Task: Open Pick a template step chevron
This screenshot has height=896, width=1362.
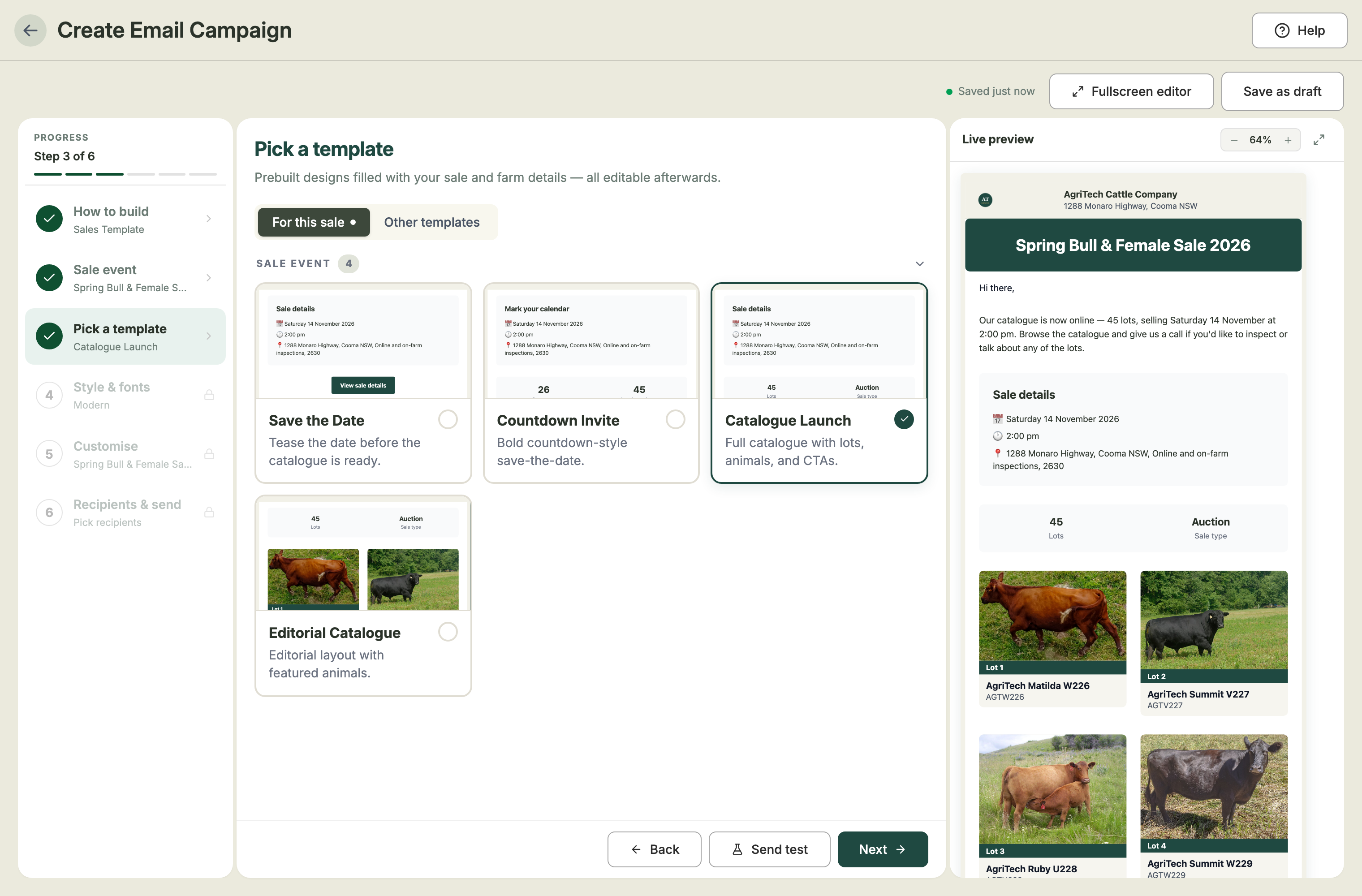Action: click(209, 336)
